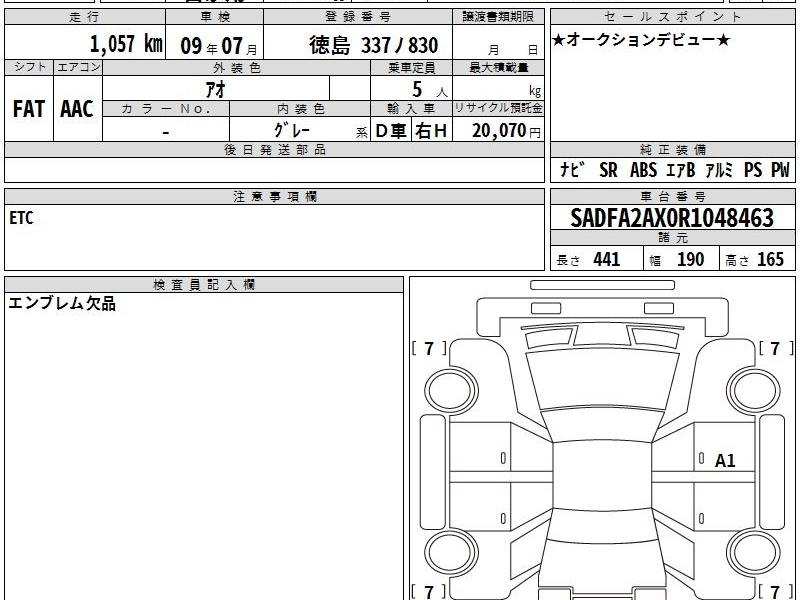
Task: Click the front-left tire [7] rating
Action: tap(429, 349)
